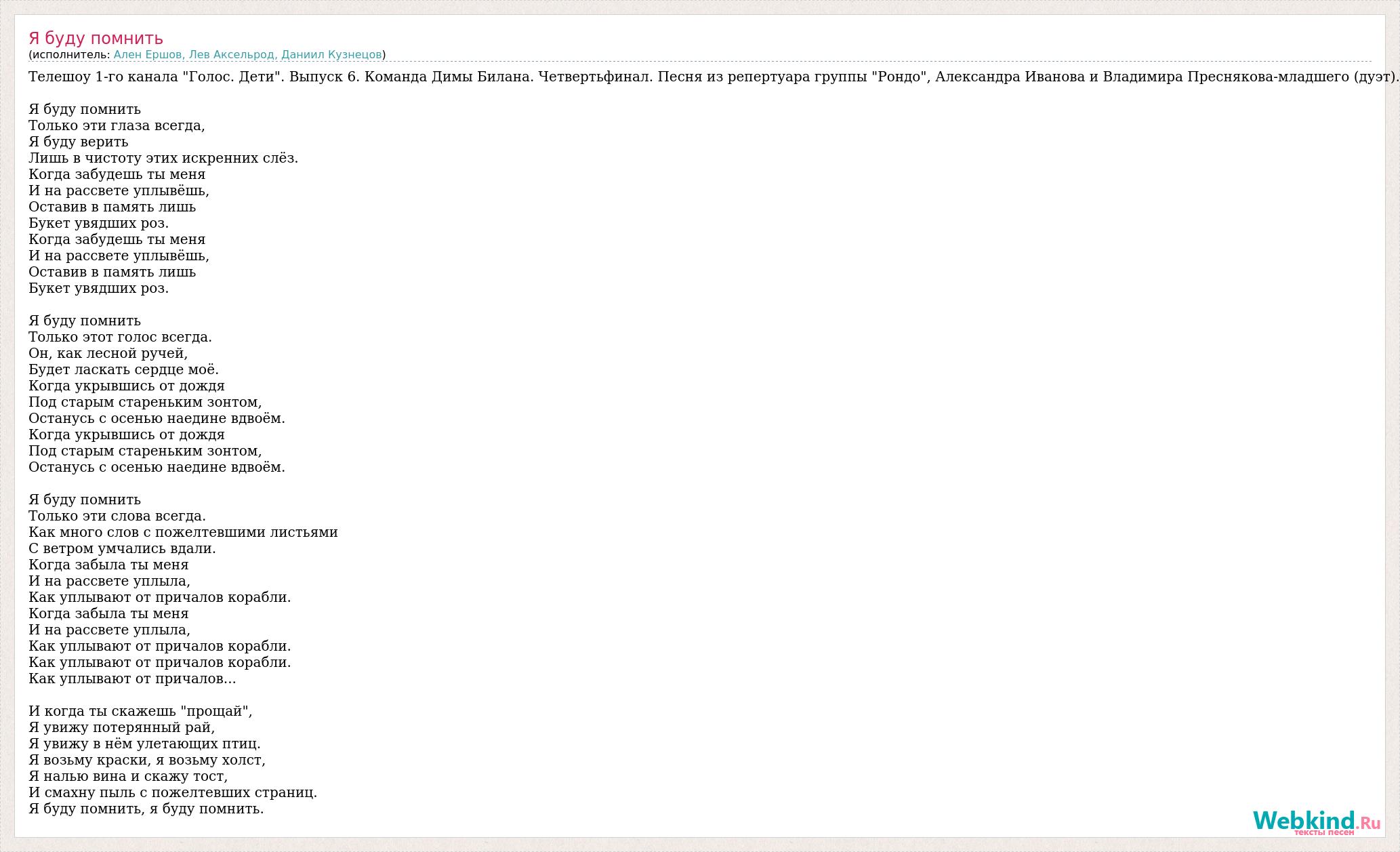Click line 'Только этот голос всегда.'
The image size is (1400, 852).
(120, 337)
